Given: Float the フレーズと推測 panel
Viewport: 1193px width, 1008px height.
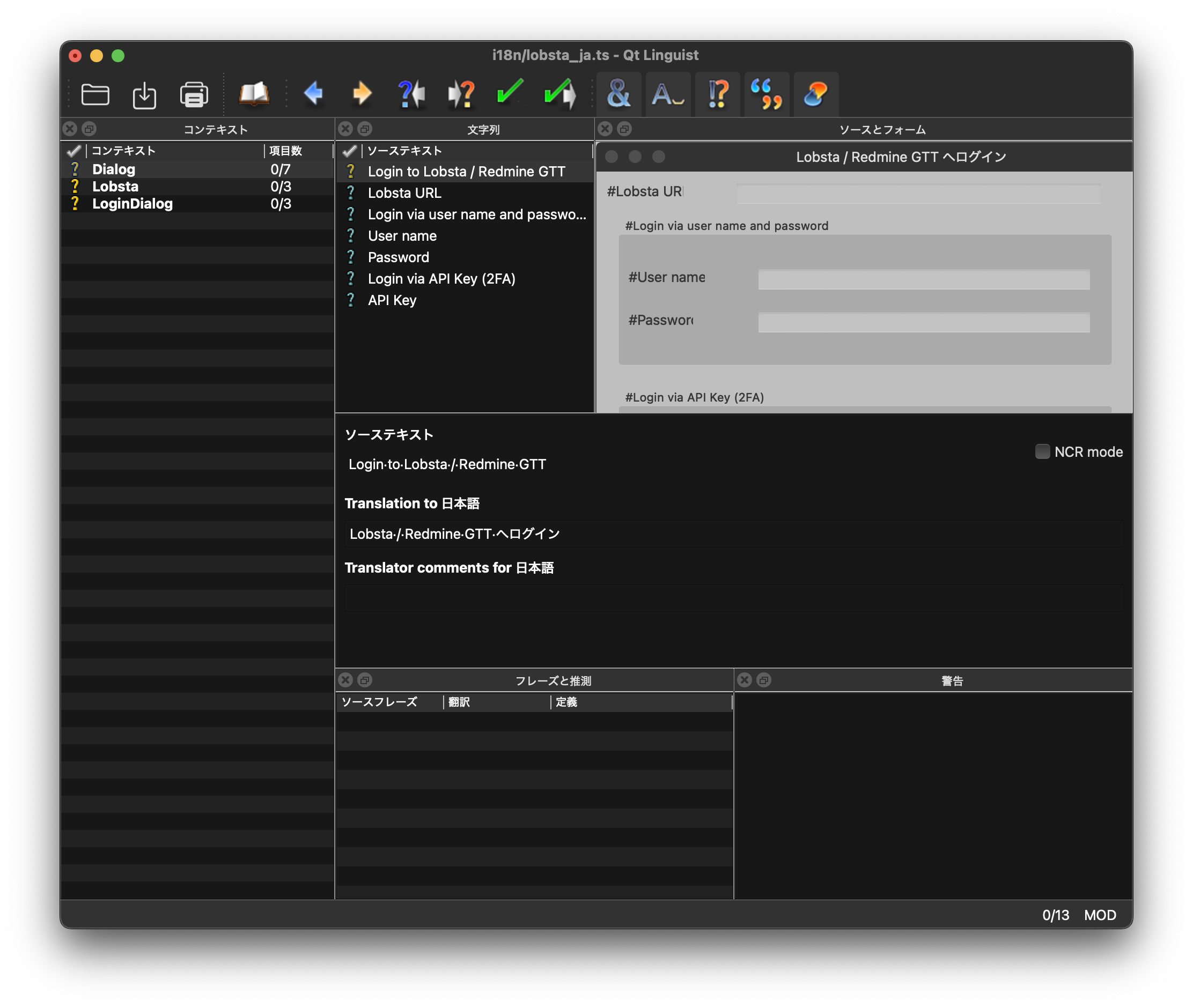Looking at the screenshot, I should [365, 680].
